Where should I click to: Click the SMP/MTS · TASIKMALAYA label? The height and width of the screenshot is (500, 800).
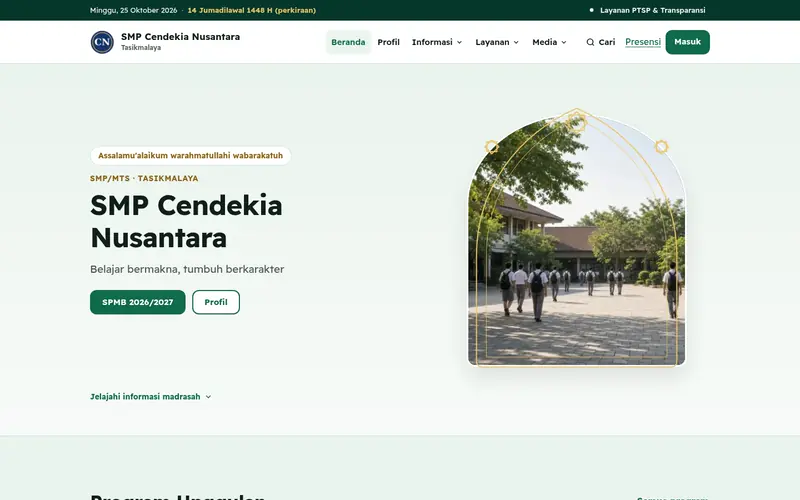(144, 179)
